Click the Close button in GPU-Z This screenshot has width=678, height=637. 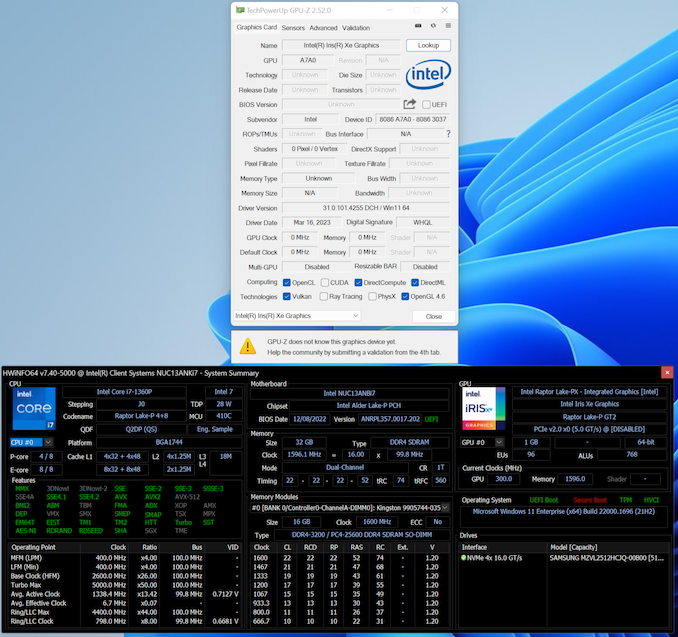[433, 316]
